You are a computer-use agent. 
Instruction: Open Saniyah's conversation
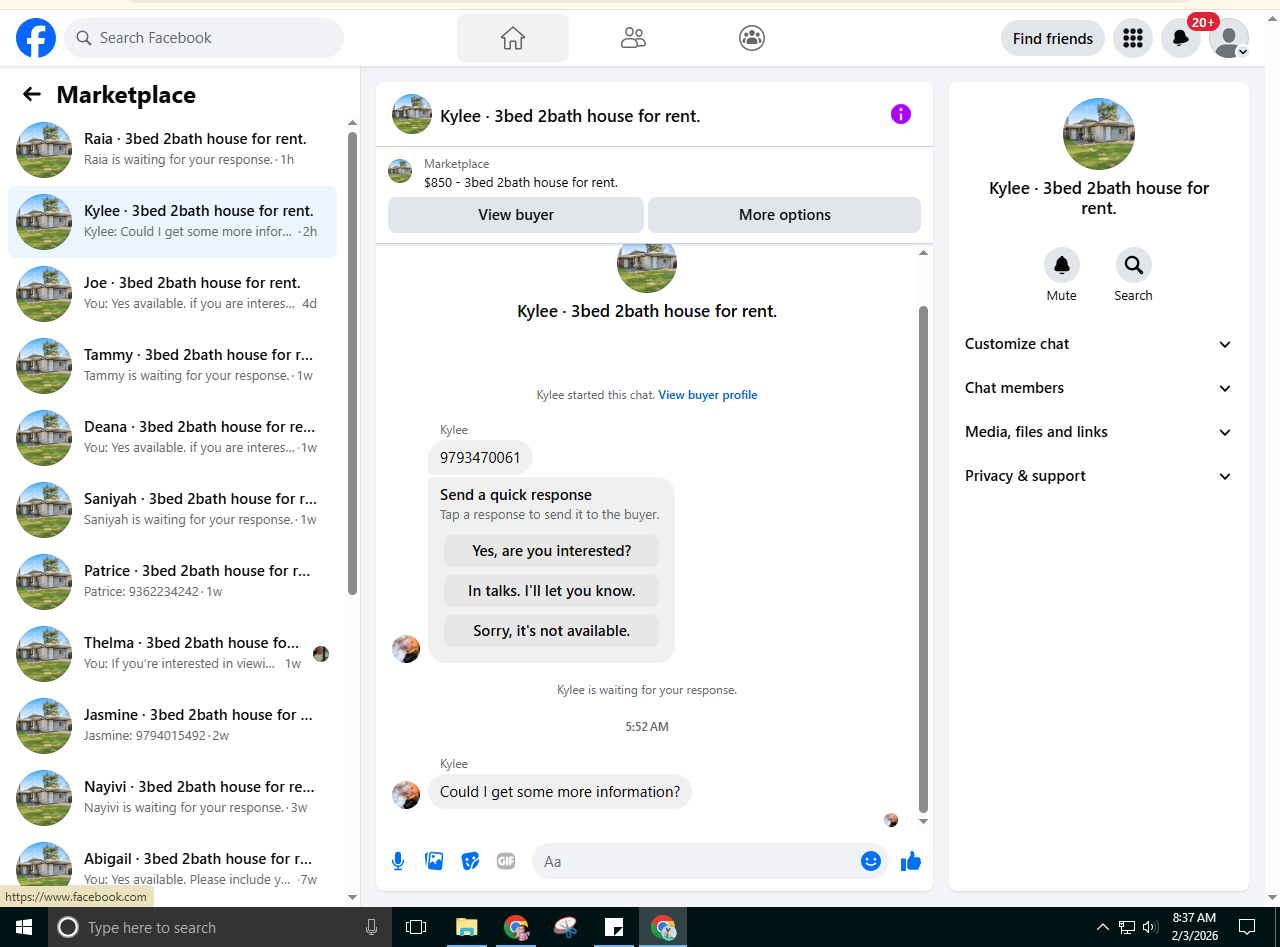click(172, 510)
